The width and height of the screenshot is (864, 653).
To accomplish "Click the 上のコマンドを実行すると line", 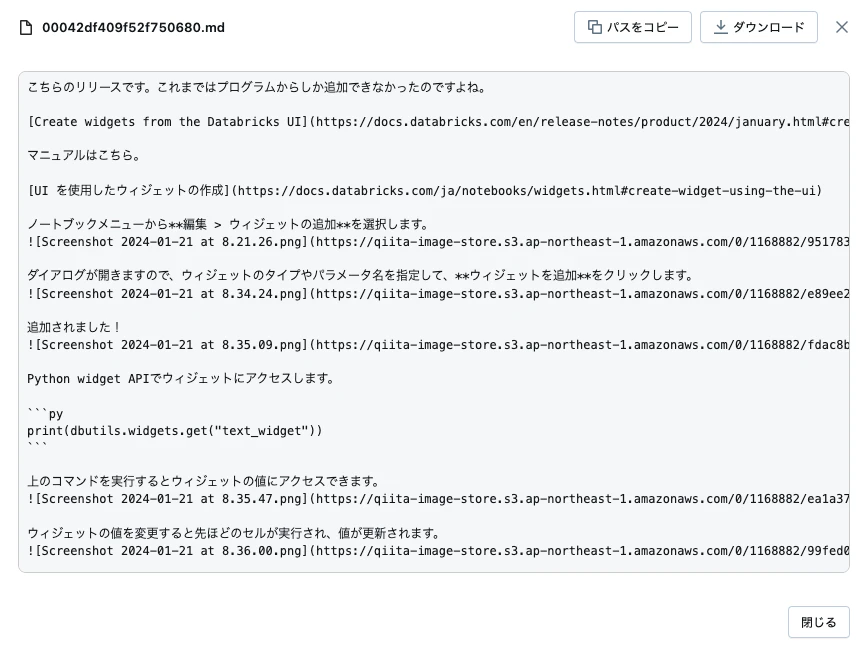I will coord(204,482).
